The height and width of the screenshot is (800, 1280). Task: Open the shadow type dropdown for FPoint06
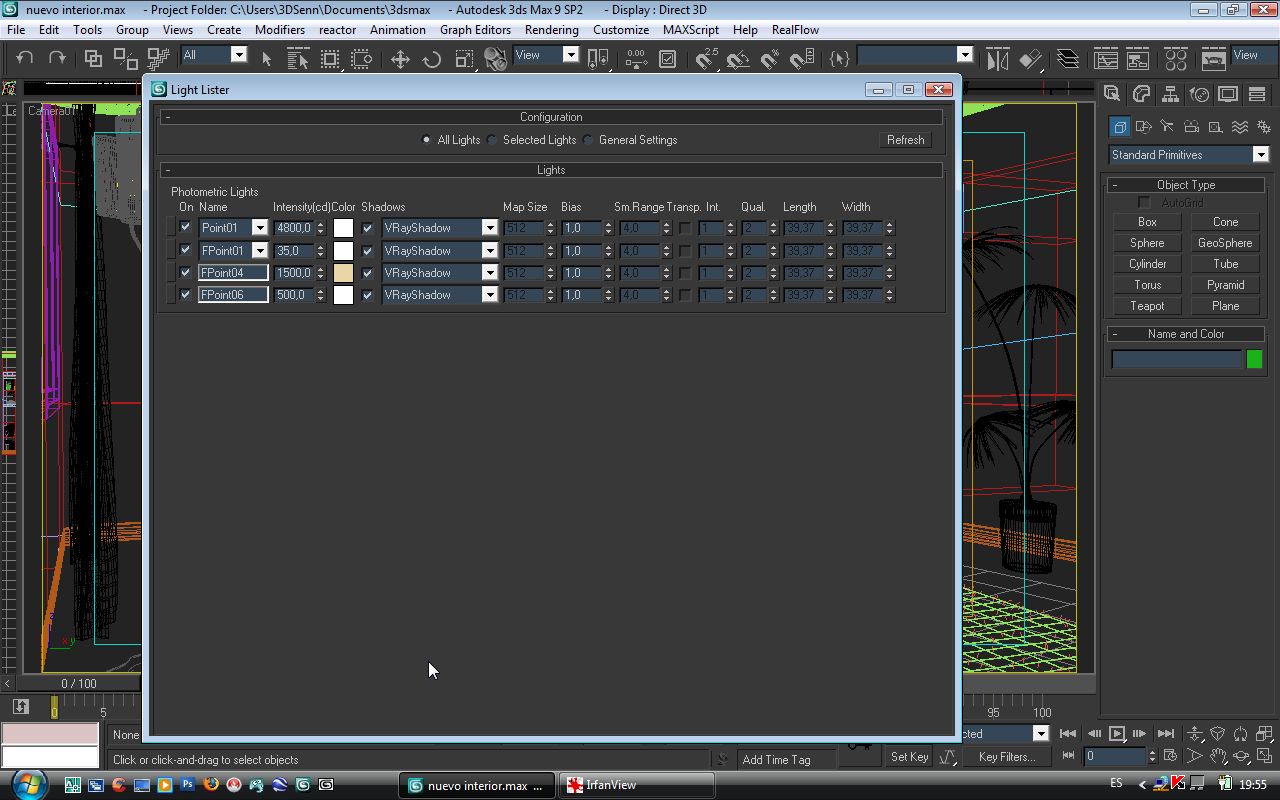pos(490,295)
